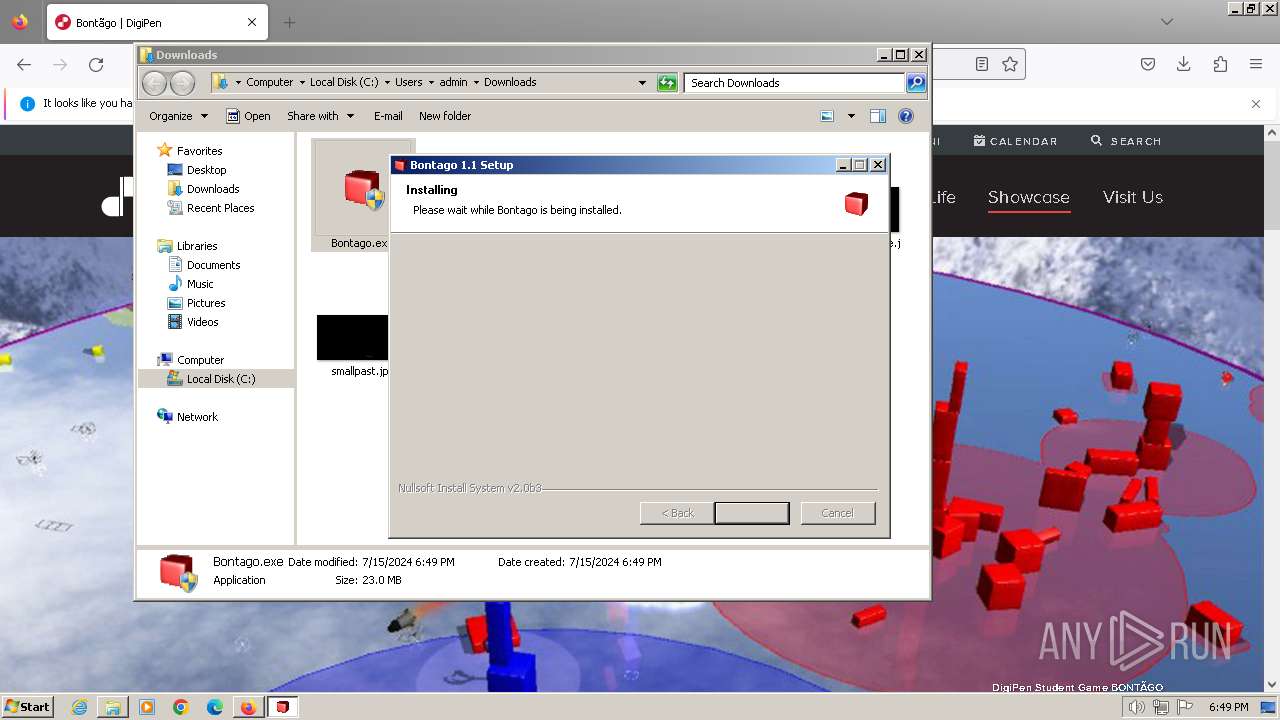Click the change view icon in Explorer toolbar
Image resolution: width=1280 pixels, height=720 pixels.
point(827,116)
